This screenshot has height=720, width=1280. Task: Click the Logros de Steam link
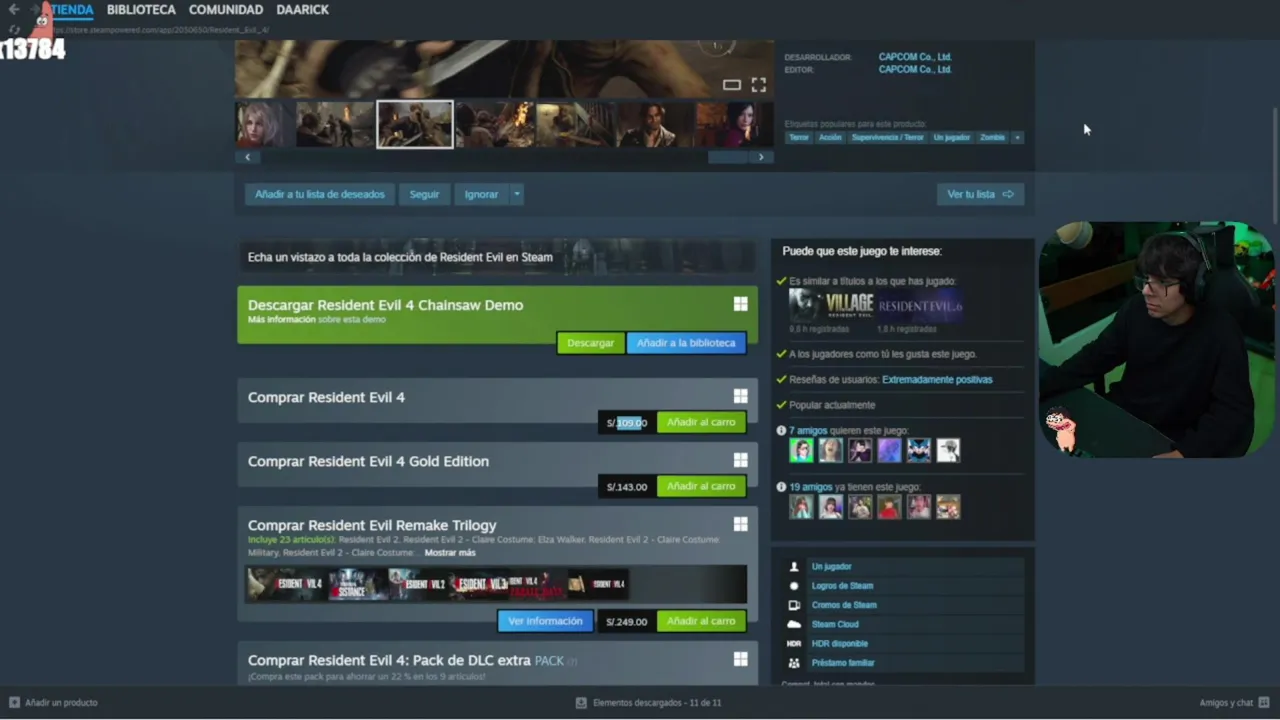[x=842, y=586]
